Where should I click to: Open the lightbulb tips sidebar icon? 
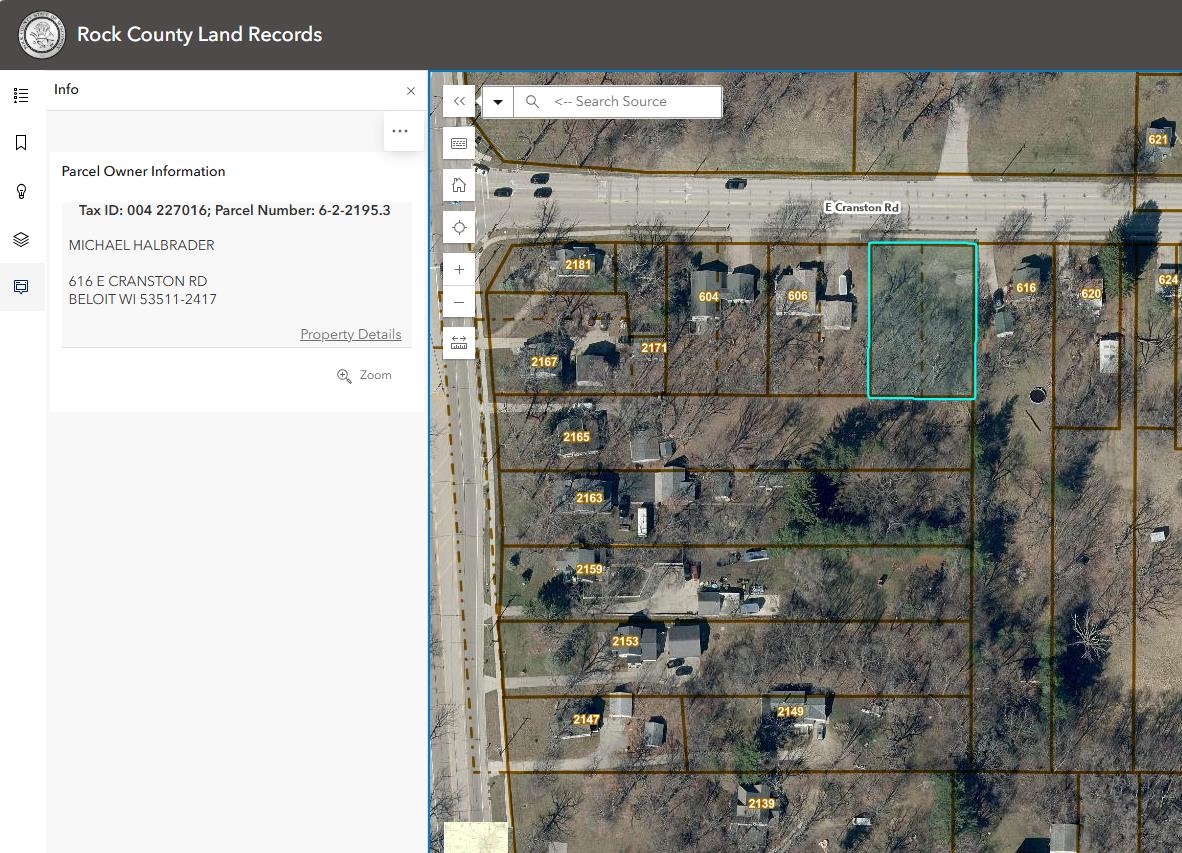tap(21, 191)
